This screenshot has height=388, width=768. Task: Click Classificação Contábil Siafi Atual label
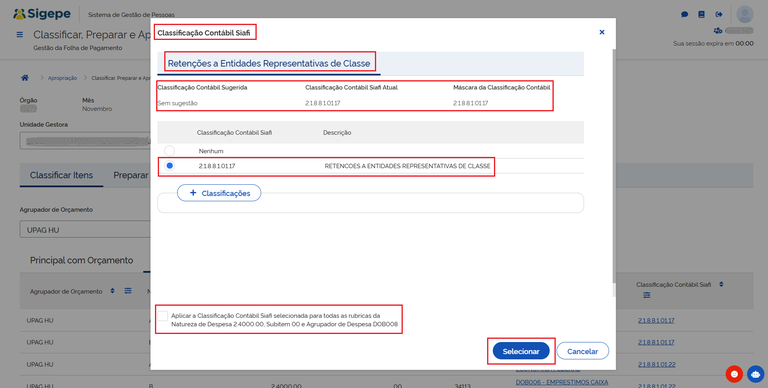351,87
